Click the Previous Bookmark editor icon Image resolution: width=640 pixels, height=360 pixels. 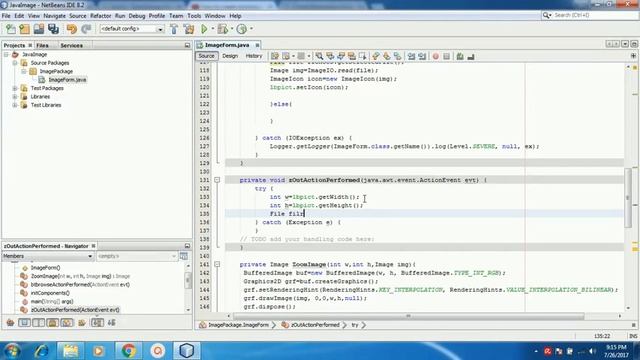(376, 56)
